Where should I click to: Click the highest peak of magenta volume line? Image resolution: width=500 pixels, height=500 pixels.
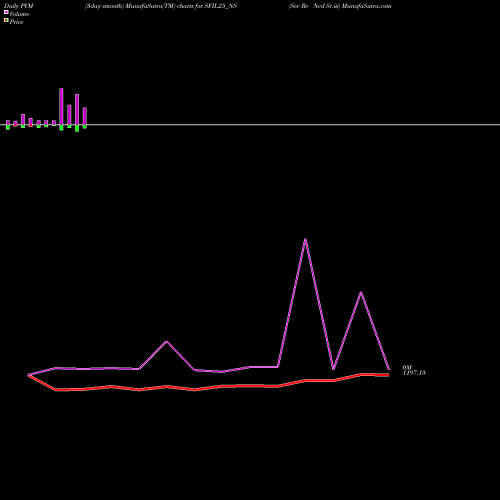point(305,239)
